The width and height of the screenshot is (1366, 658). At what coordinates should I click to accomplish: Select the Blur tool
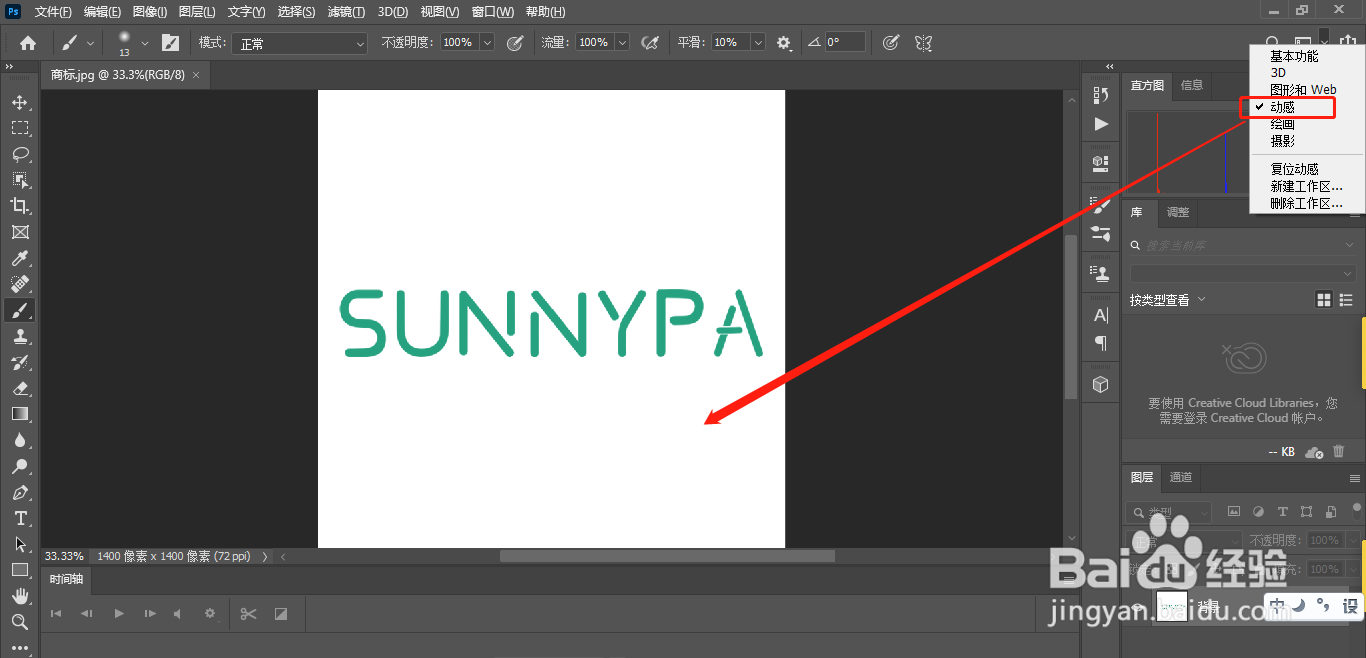pos(20,440)
